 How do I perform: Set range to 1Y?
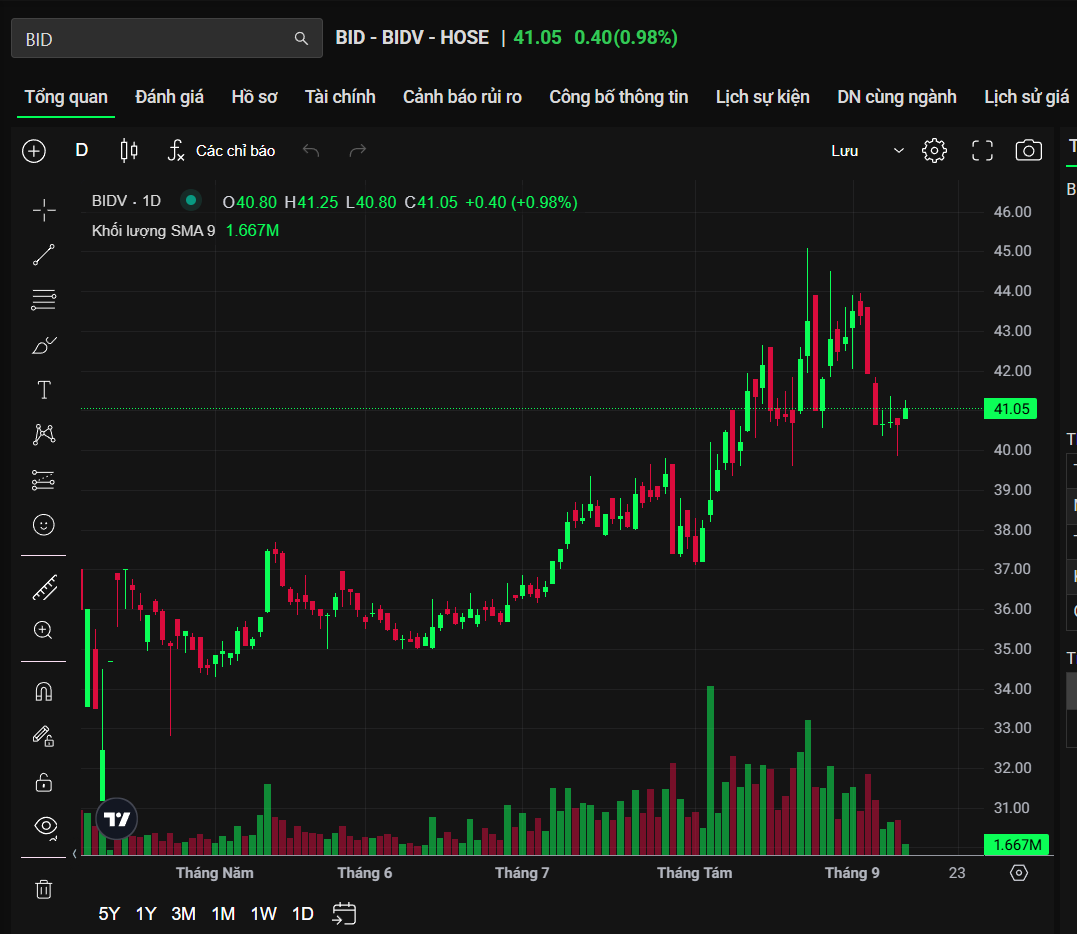tap(146, 914)
